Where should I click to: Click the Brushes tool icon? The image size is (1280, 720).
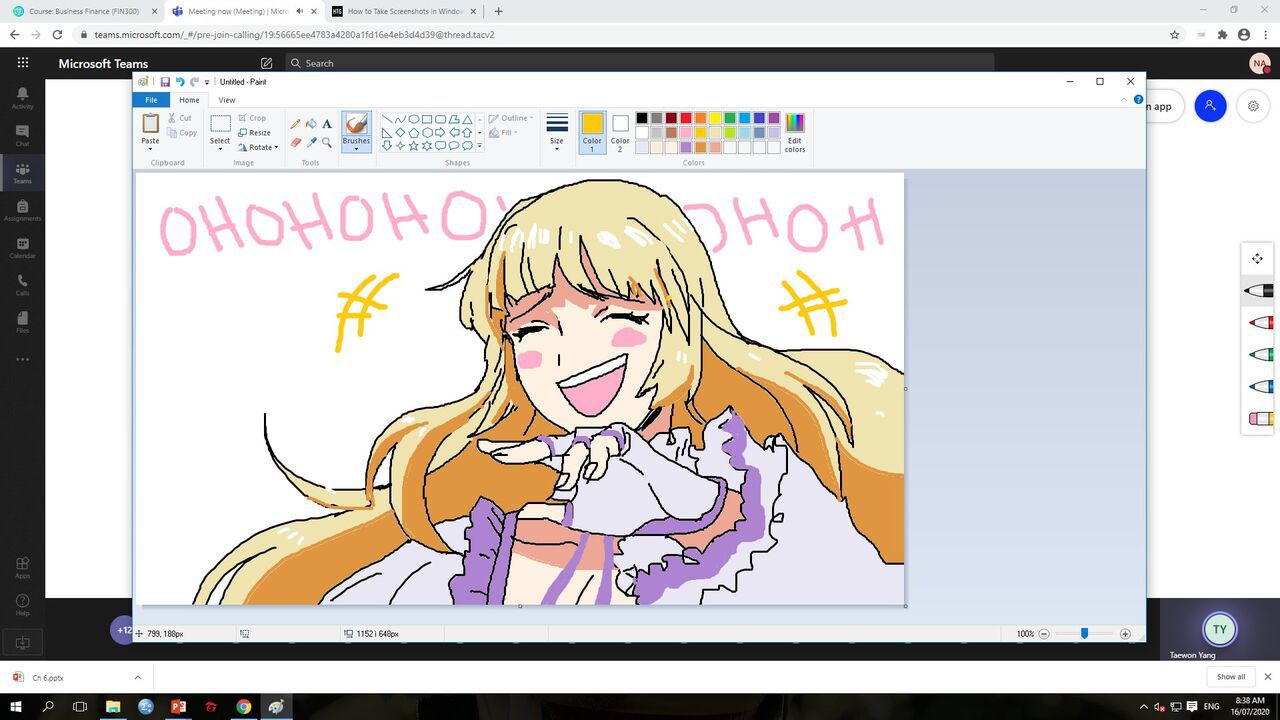point(356,123)
